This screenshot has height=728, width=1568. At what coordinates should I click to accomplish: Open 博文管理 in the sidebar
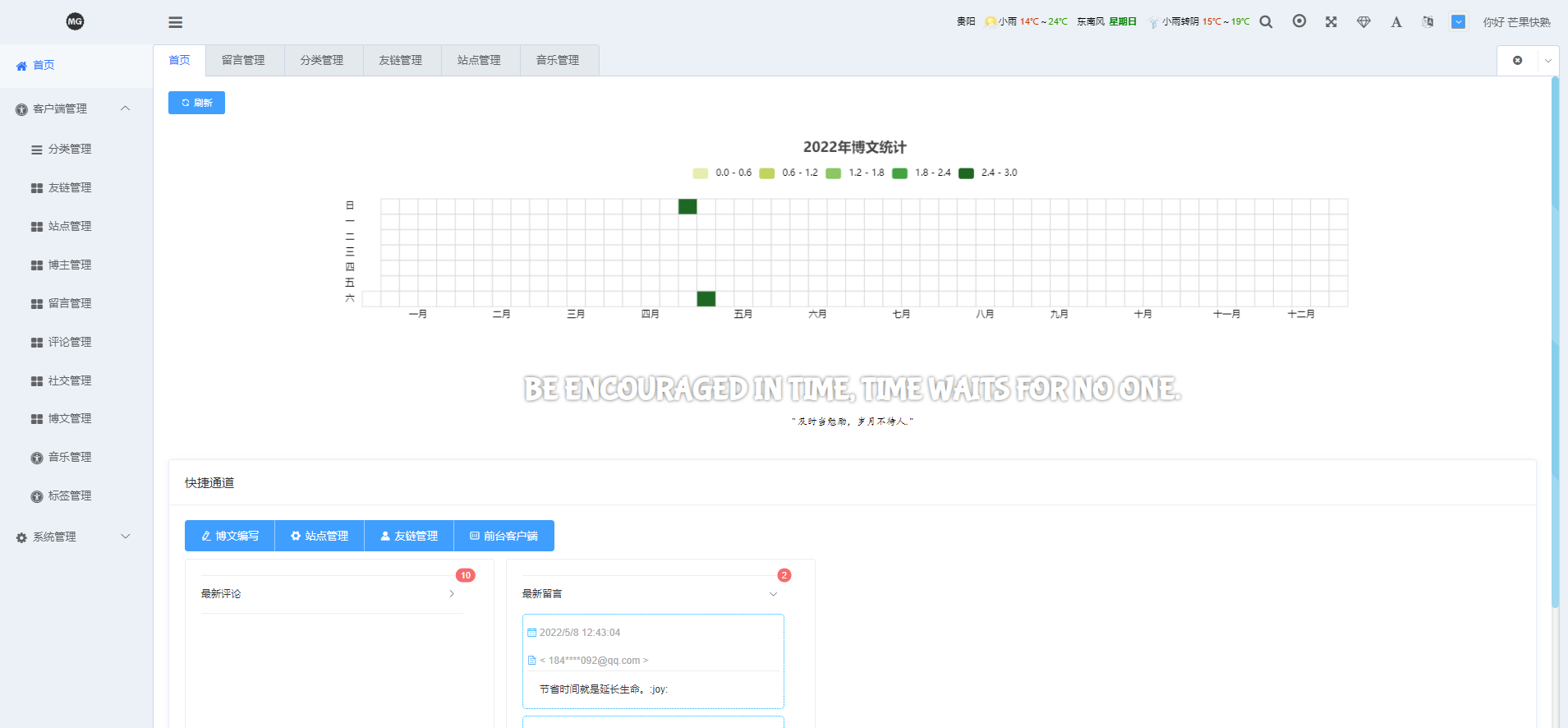[76, 418]
